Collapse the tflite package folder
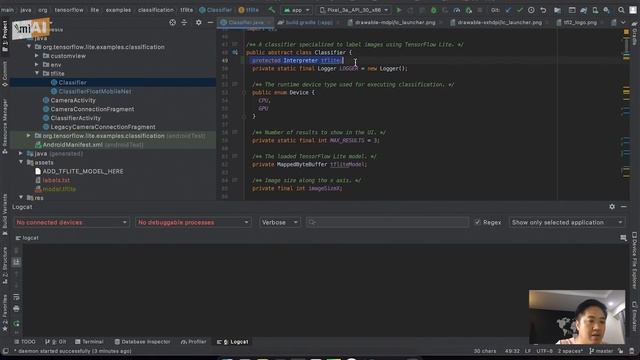 coord(37,73)
